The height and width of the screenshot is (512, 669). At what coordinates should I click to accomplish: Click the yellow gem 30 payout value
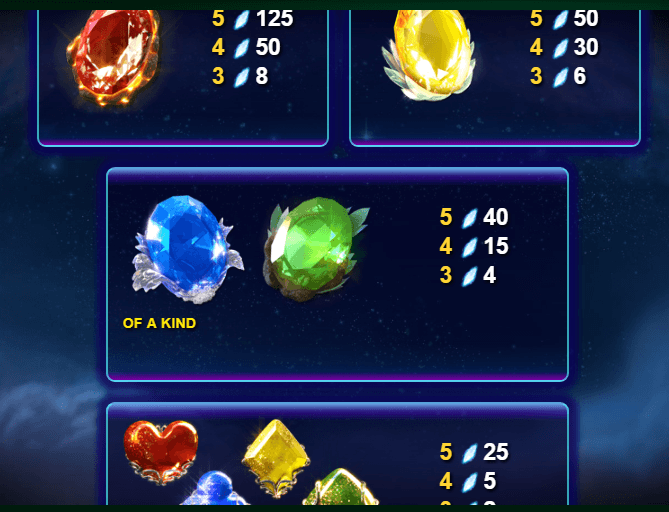[585, 47]
